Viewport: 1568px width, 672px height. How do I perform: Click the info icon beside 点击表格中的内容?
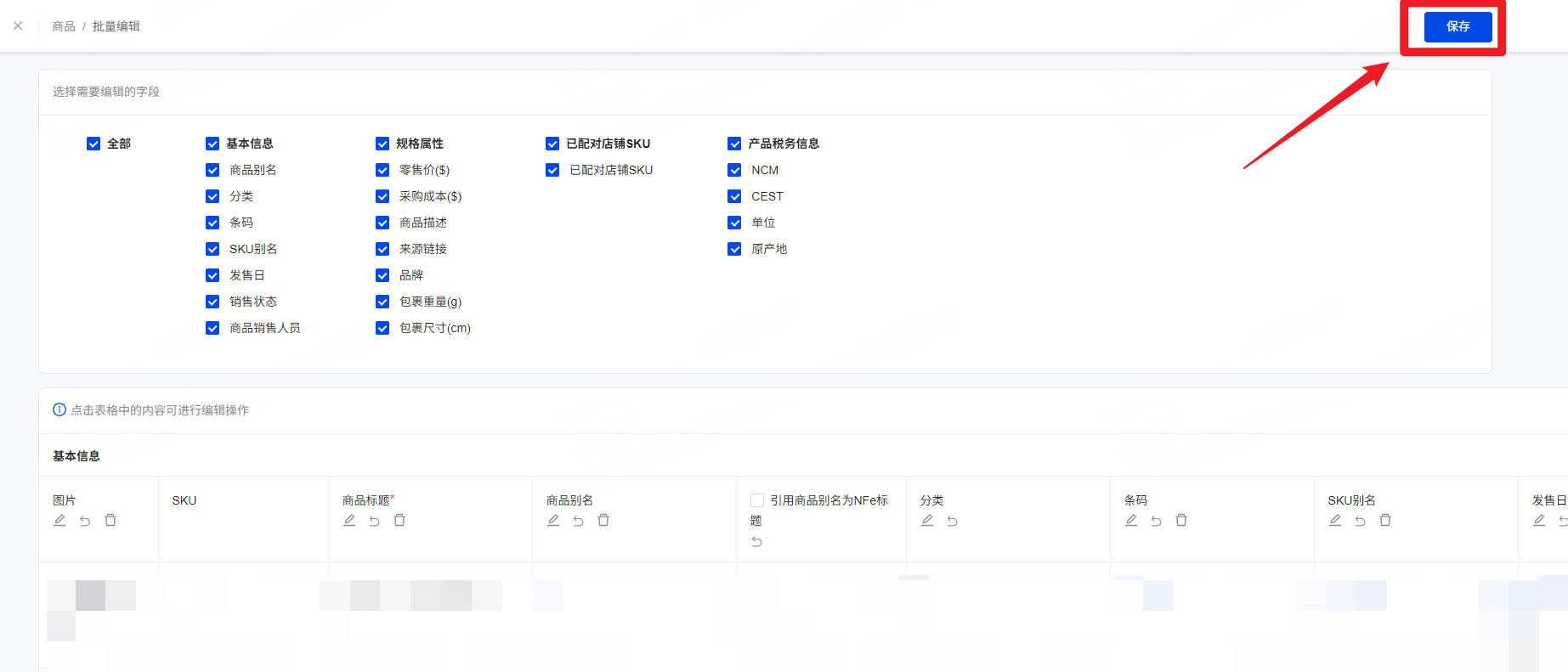coord(59,409)
